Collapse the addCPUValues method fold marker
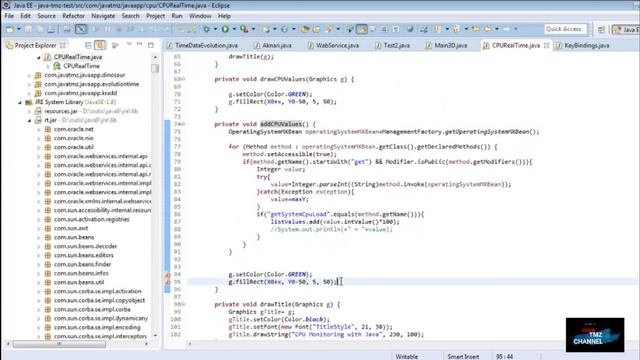Screen dimensions: 640x360 [x=183, y=124]
